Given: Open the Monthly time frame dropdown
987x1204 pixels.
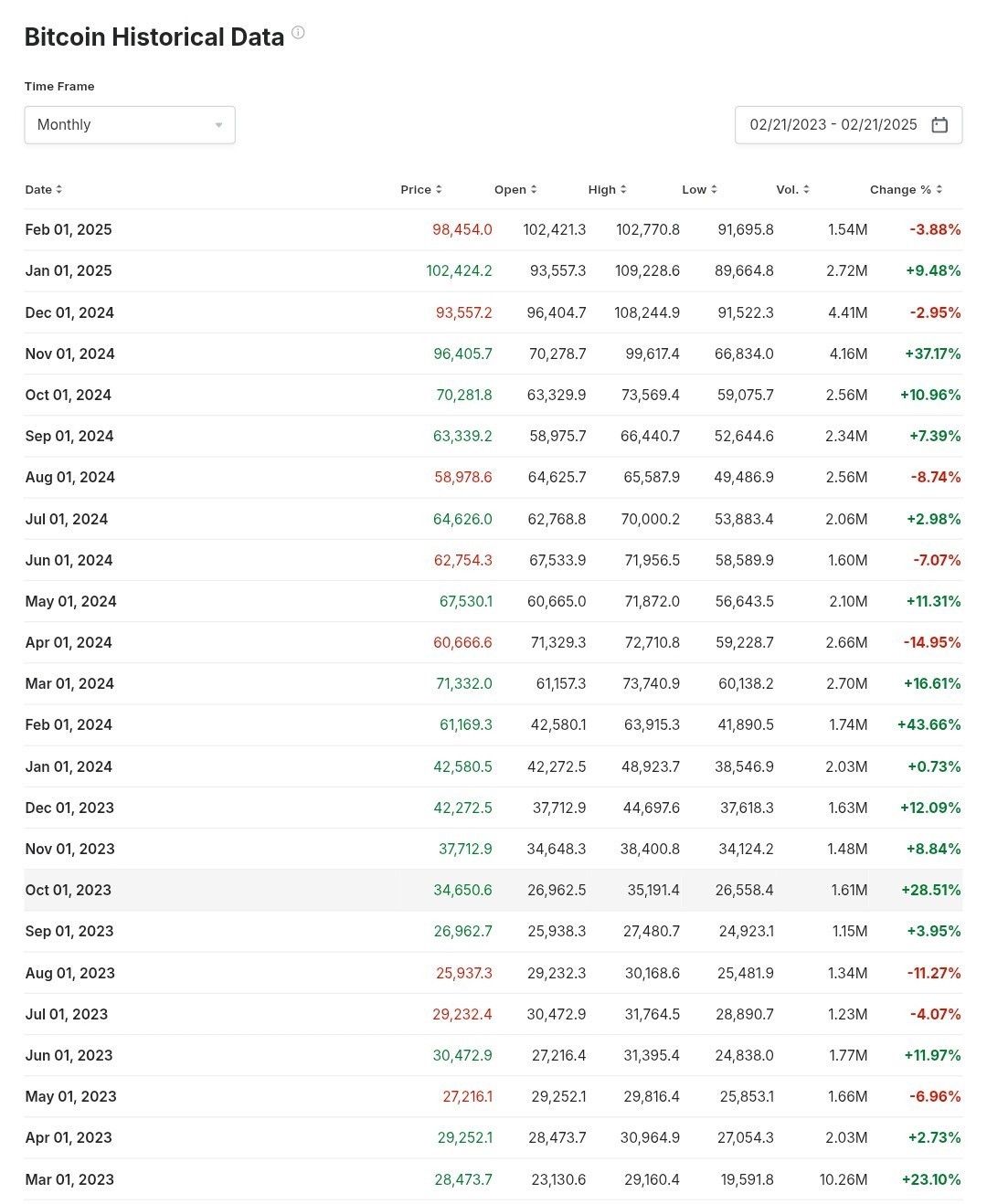Looking at the screenshot, I should (x=130, y=125).
